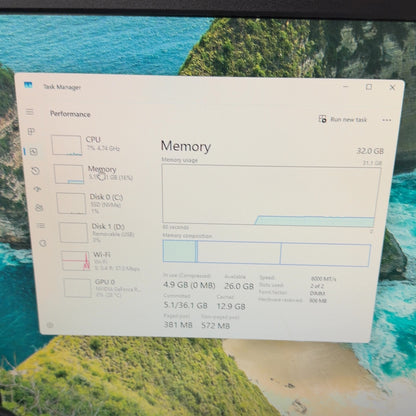Click the Disk 0 mini graph thumbnail
Image resolution: width=416 pixels, height=416 pixels.
click(71, 203)
